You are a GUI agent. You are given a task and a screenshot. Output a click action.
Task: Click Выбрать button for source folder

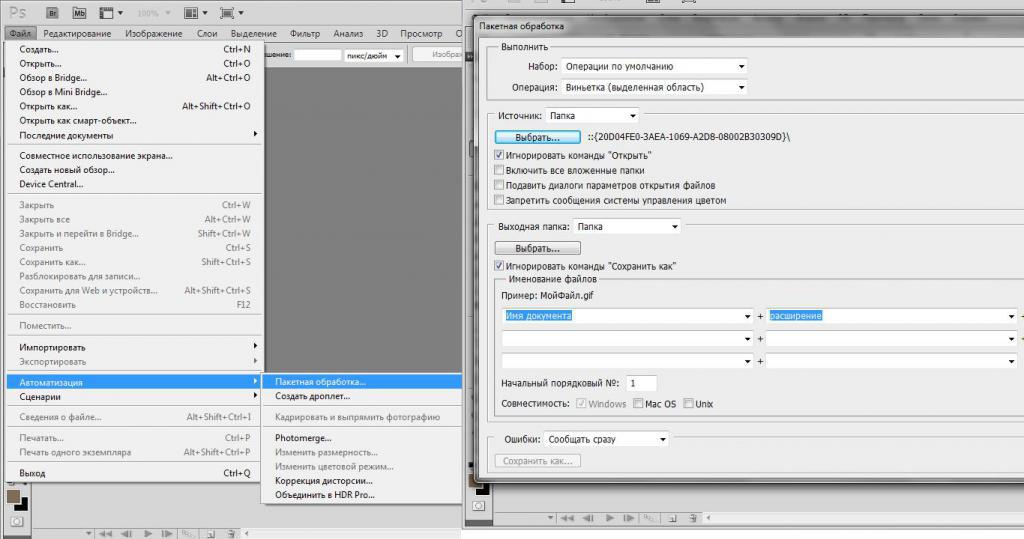[537, 137]
